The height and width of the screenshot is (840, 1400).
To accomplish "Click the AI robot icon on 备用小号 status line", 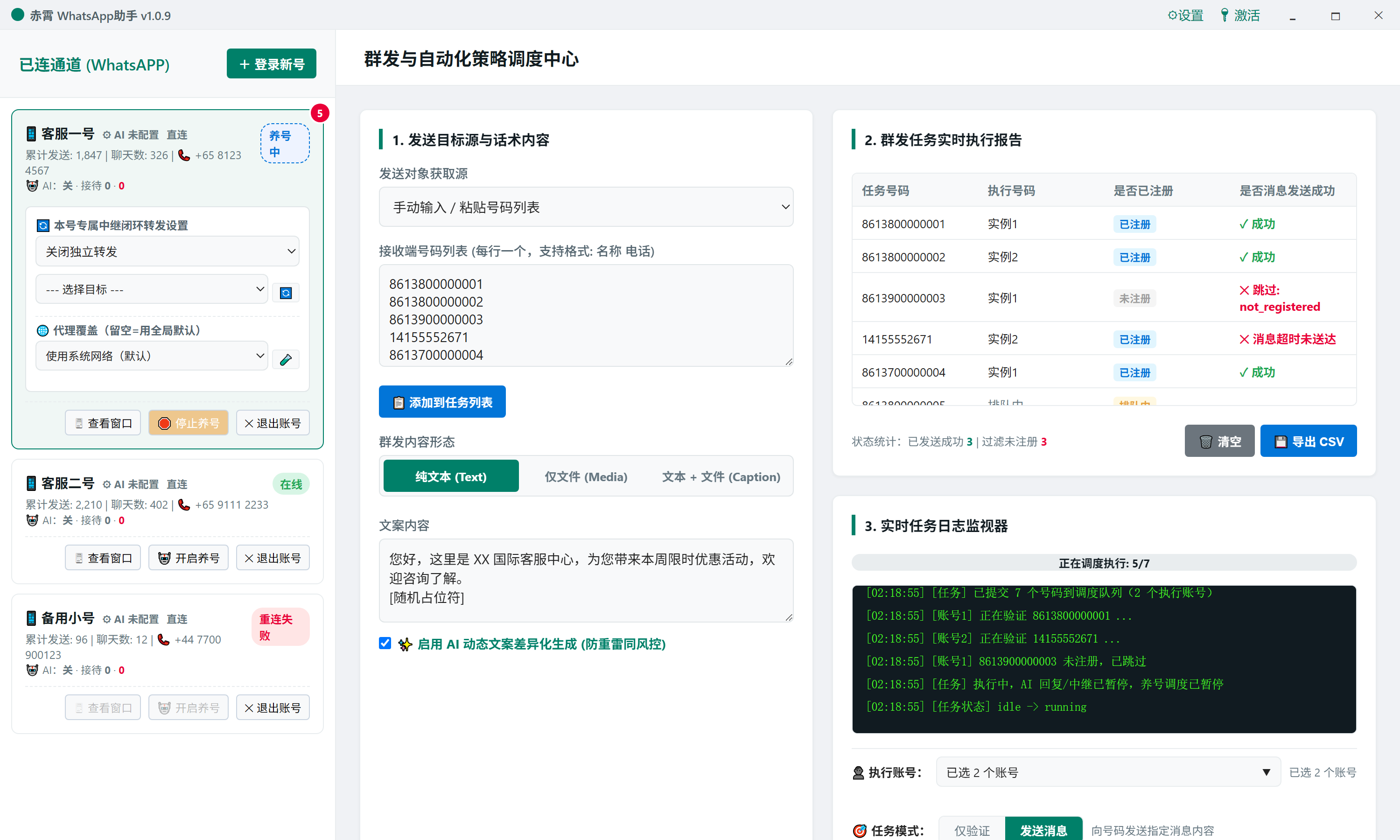I will (32, 670).
